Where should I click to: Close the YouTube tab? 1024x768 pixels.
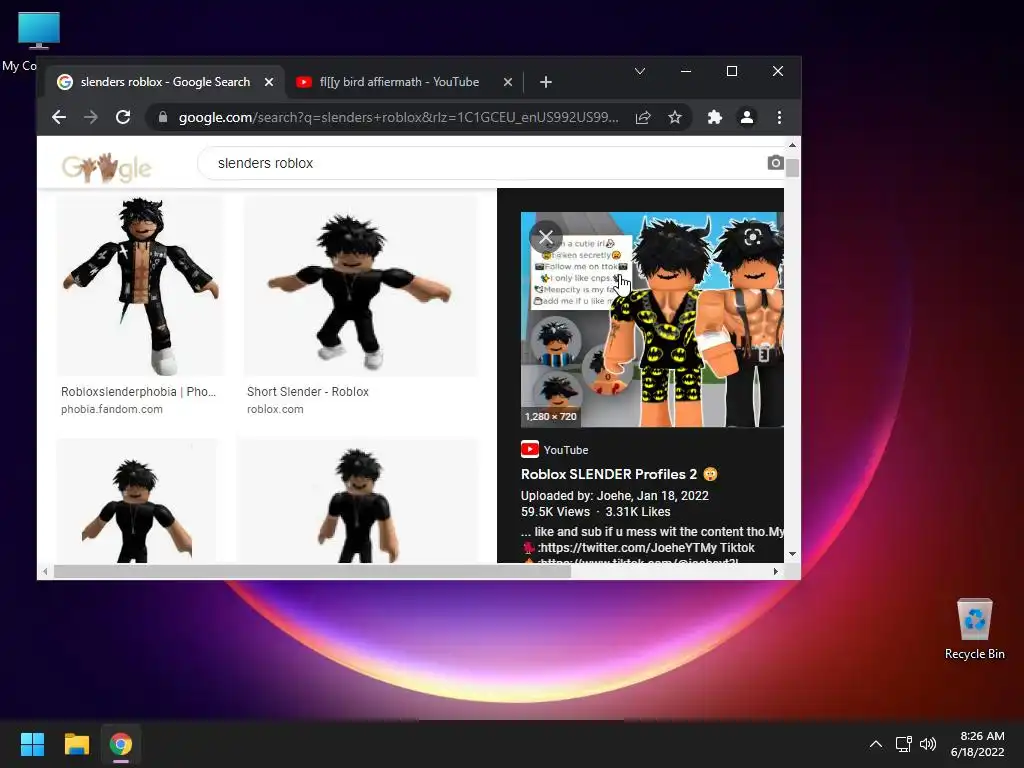[x=507, y=82]
